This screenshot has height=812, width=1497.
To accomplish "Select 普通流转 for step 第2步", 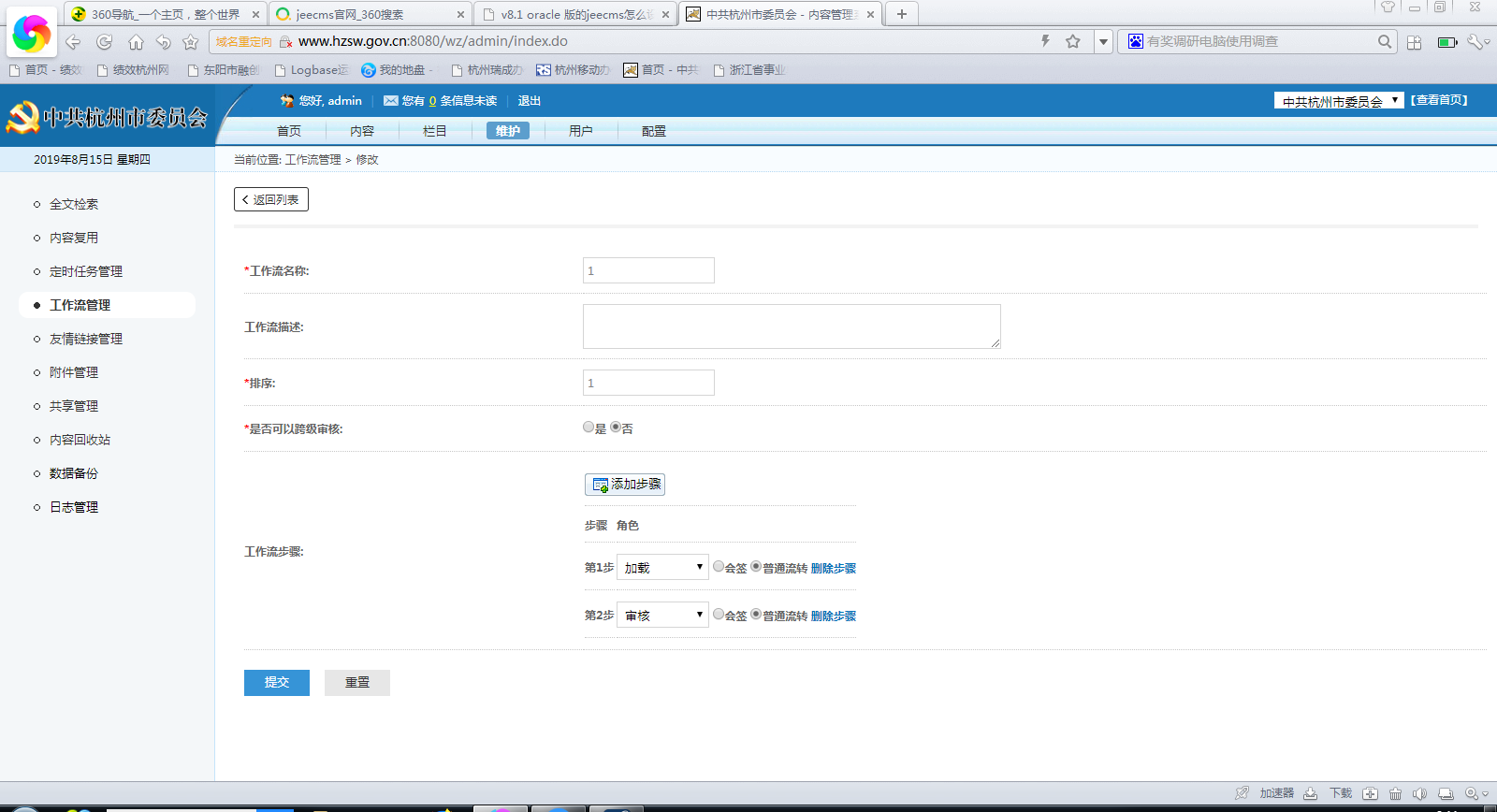I will [756, 614].
